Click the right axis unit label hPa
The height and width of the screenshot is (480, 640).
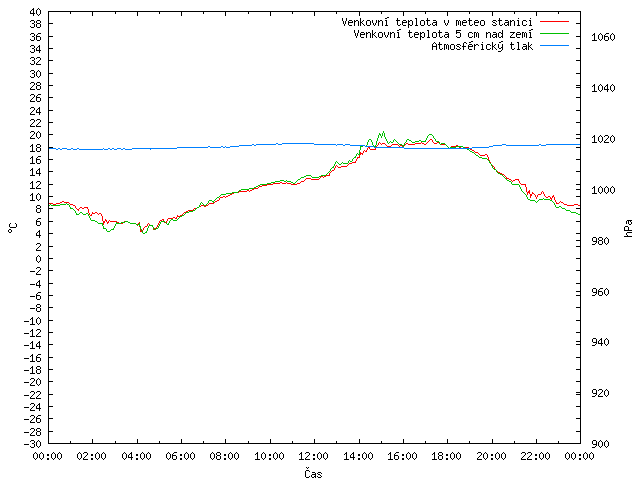click(x=628, y=228)
